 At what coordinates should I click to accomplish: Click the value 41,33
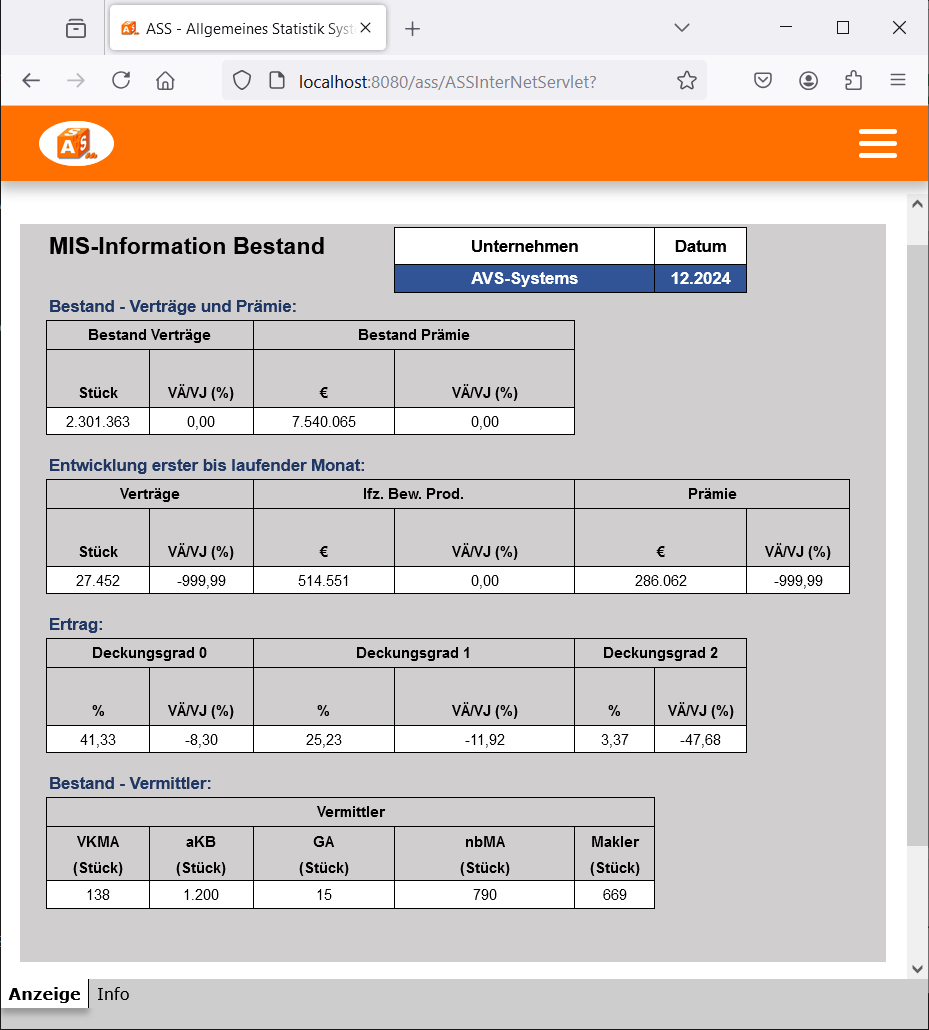click(98, 740)
